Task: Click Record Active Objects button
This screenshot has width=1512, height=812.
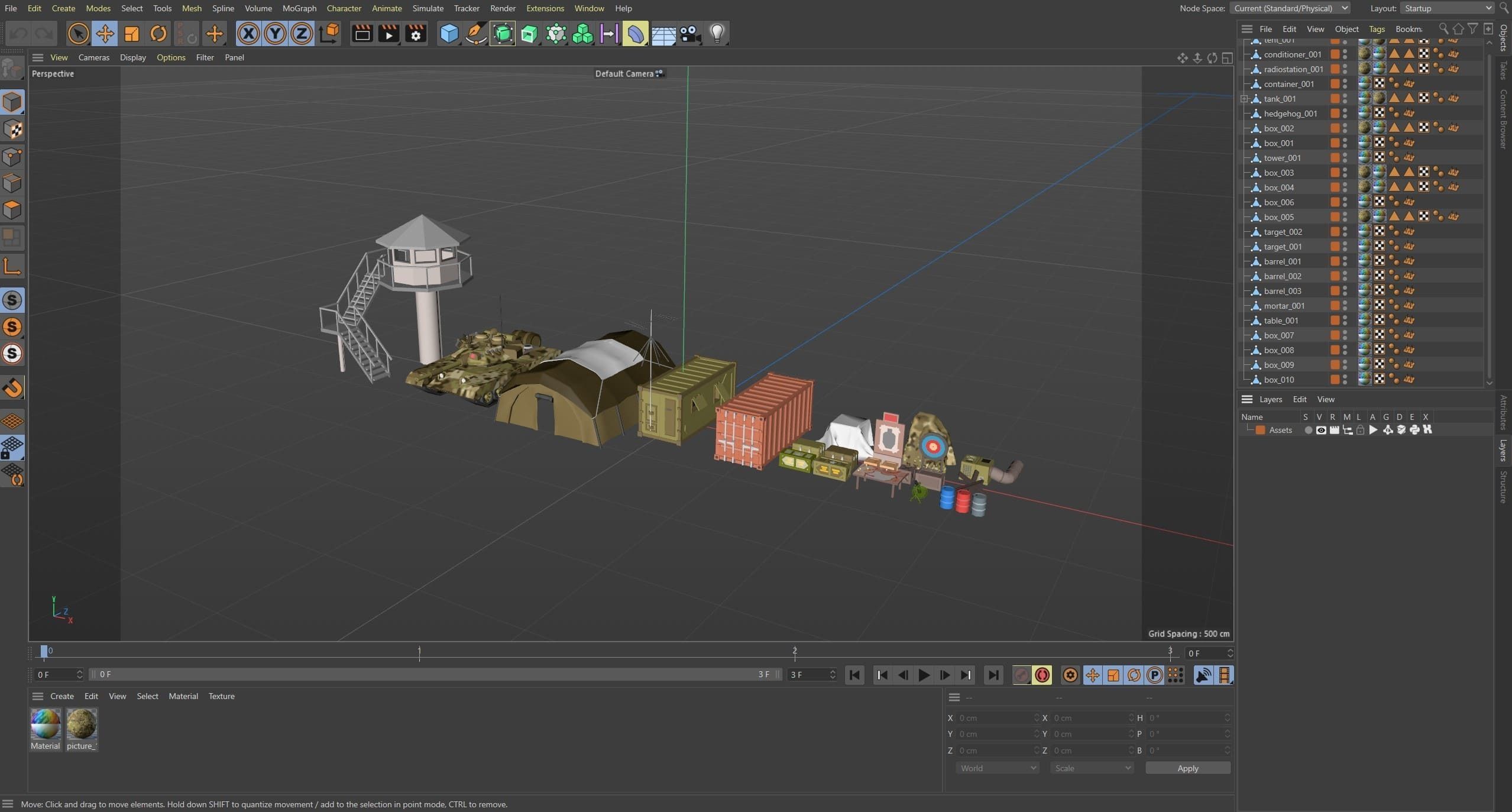Action: (1022, 675)
